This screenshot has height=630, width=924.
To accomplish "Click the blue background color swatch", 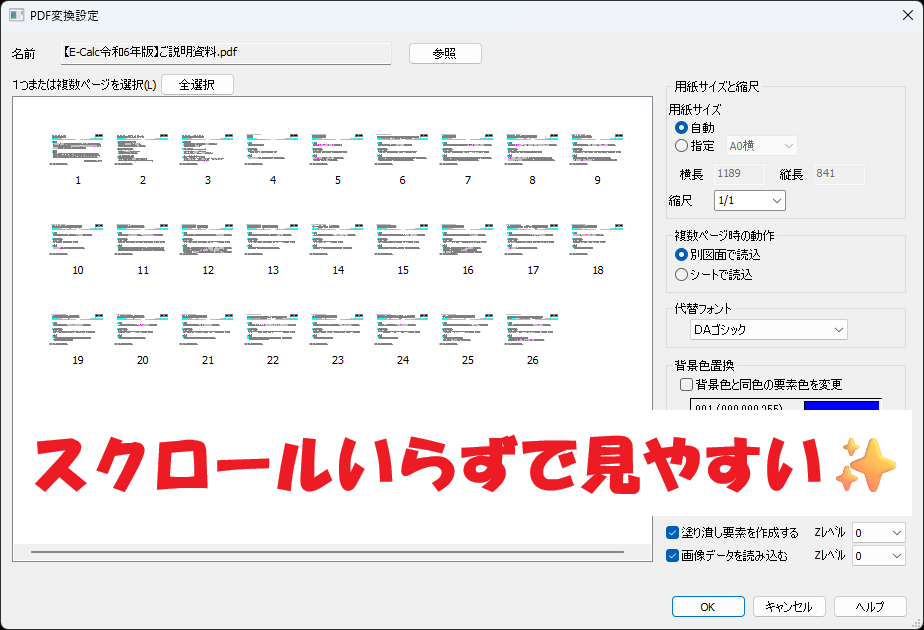I will pos(842,405).
